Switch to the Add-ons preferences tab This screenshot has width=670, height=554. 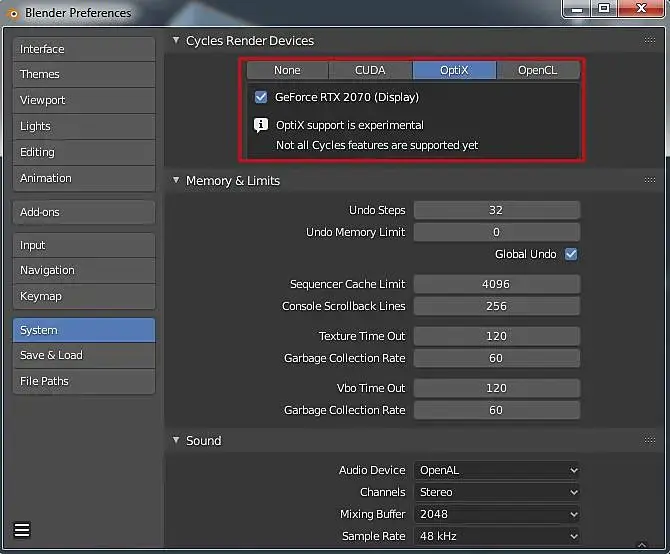click(x=84, y=212)
